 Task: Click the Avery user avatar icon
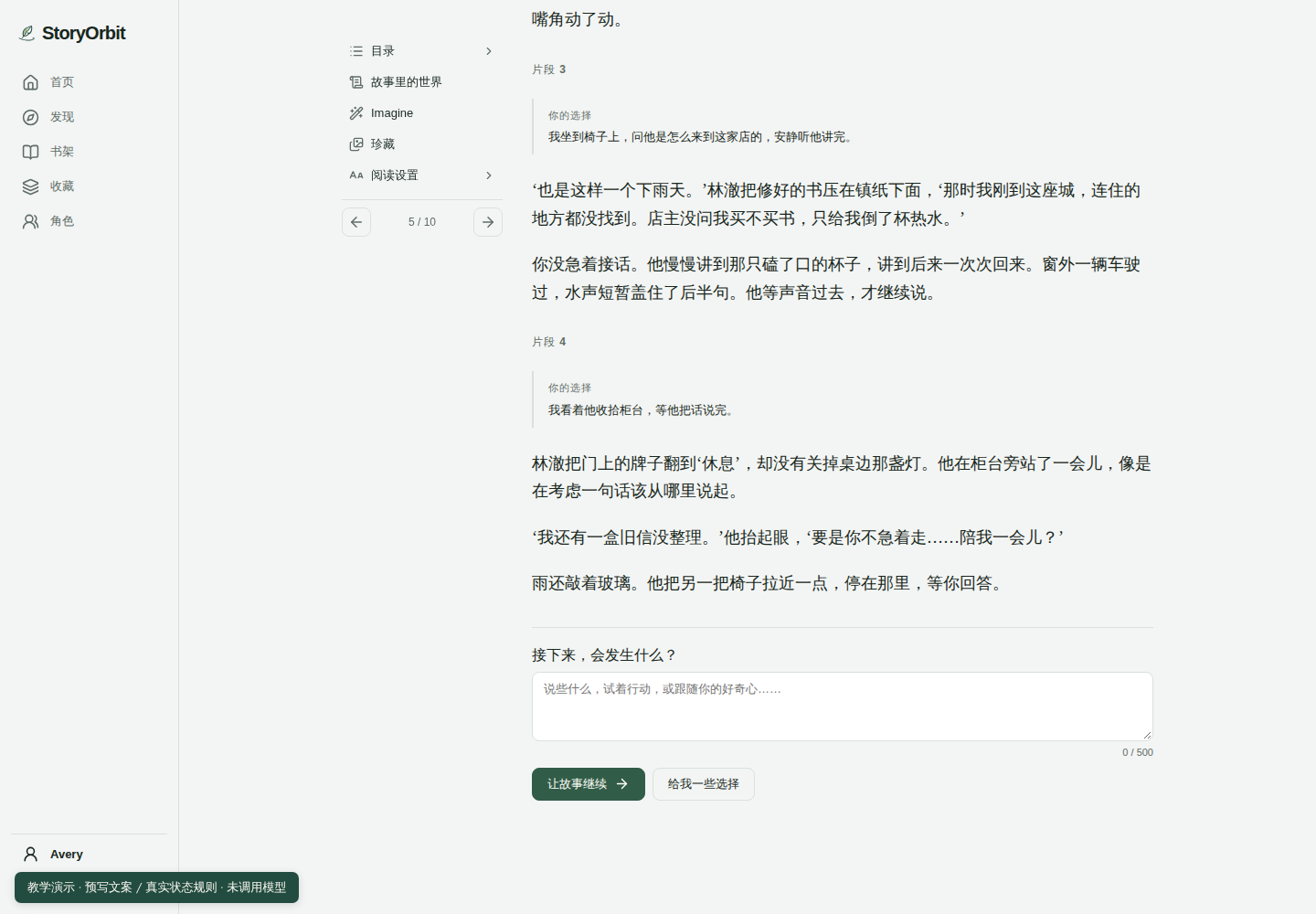(30, 855)
